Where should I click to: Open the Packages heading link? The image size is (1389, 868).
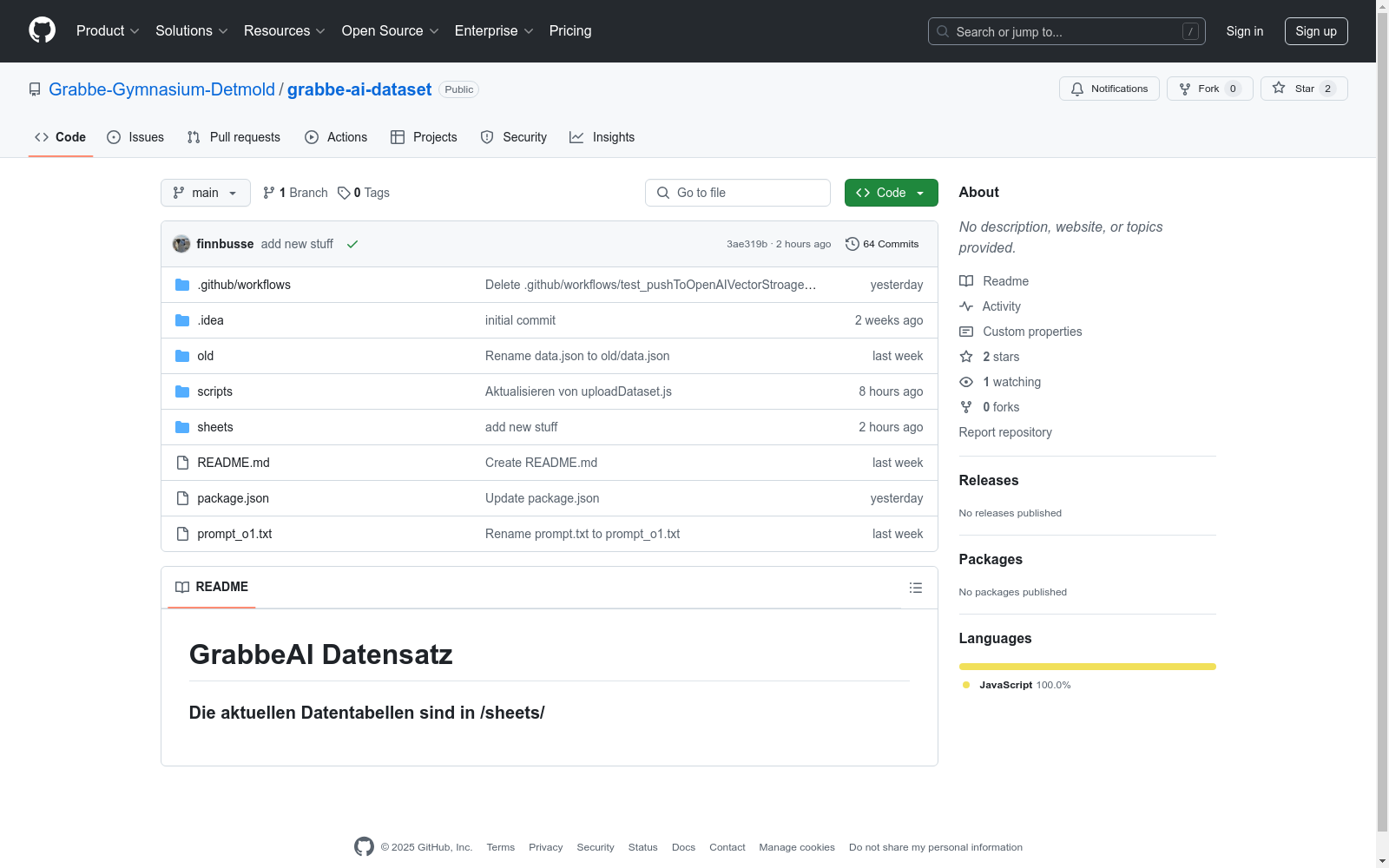tap(991, 559)
